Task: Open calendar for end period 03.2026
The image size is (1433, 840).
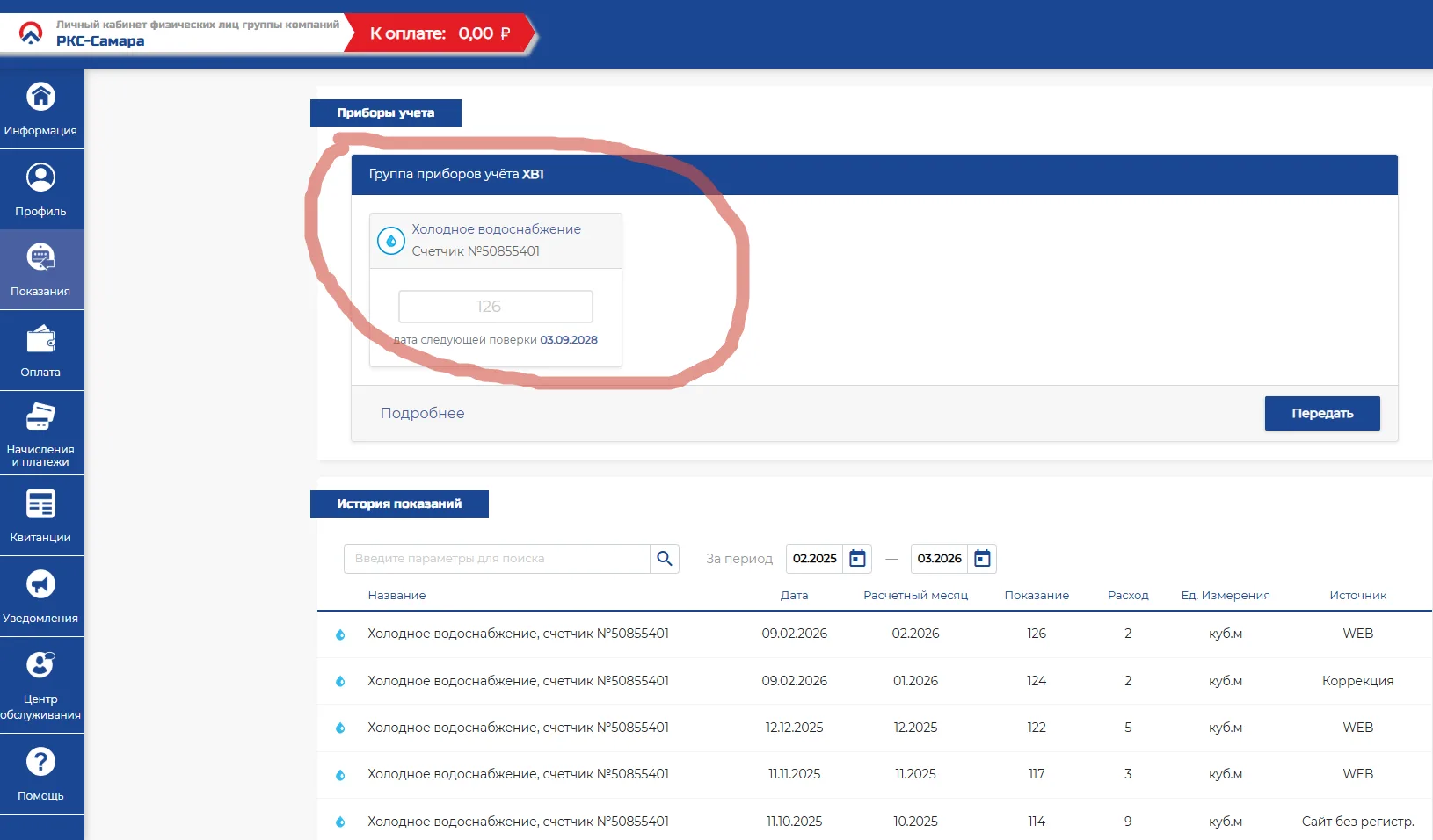Action: 982,559
